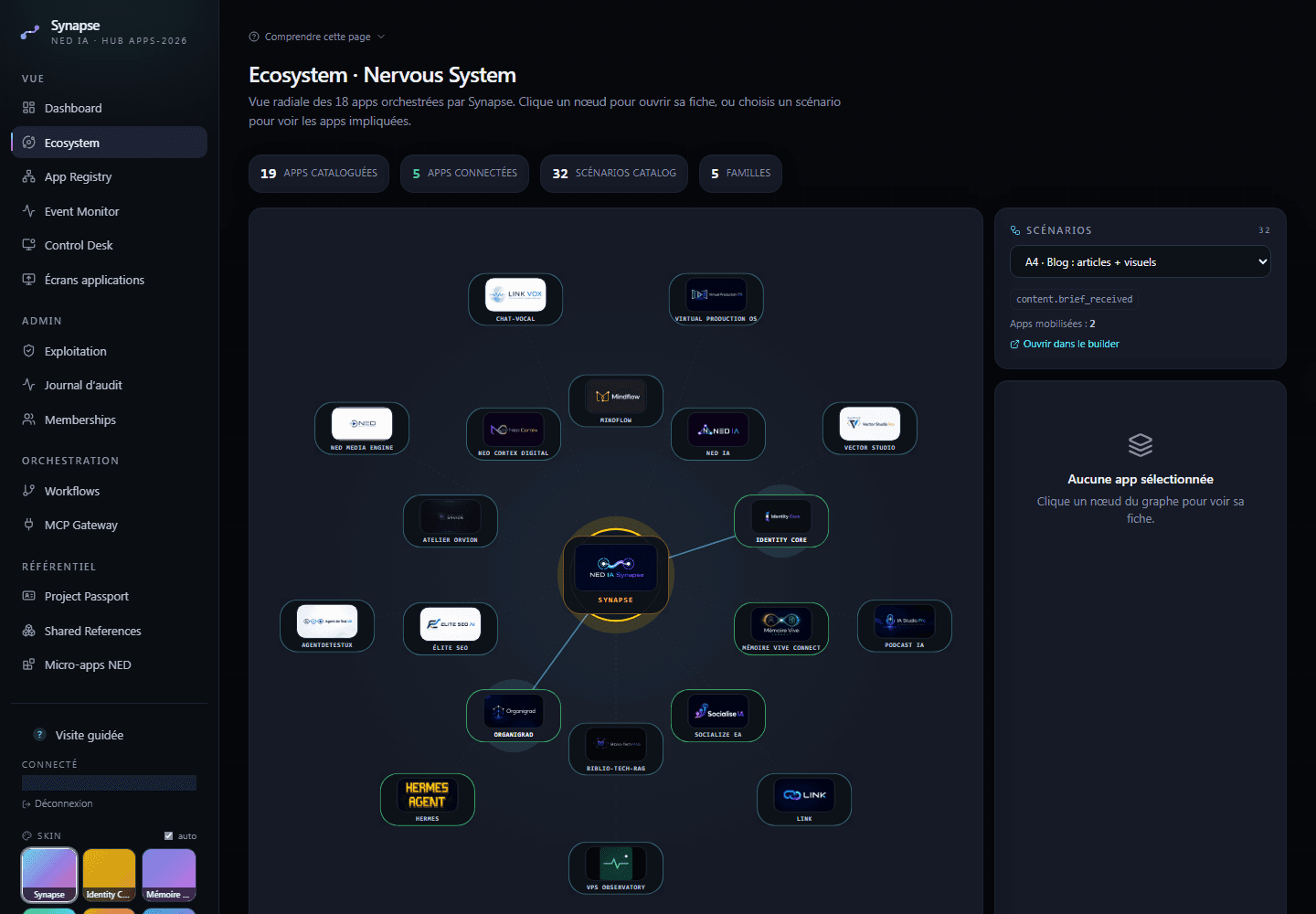Viewport: 1316px width, 914px height.
Task: Navigate to Event Monitor
Action: tap(110, 211)
